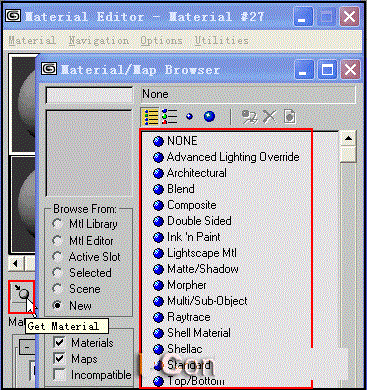Click the scroll up arrow in material list
Viewport: 367px width, 390px height.
click(348, 138)
